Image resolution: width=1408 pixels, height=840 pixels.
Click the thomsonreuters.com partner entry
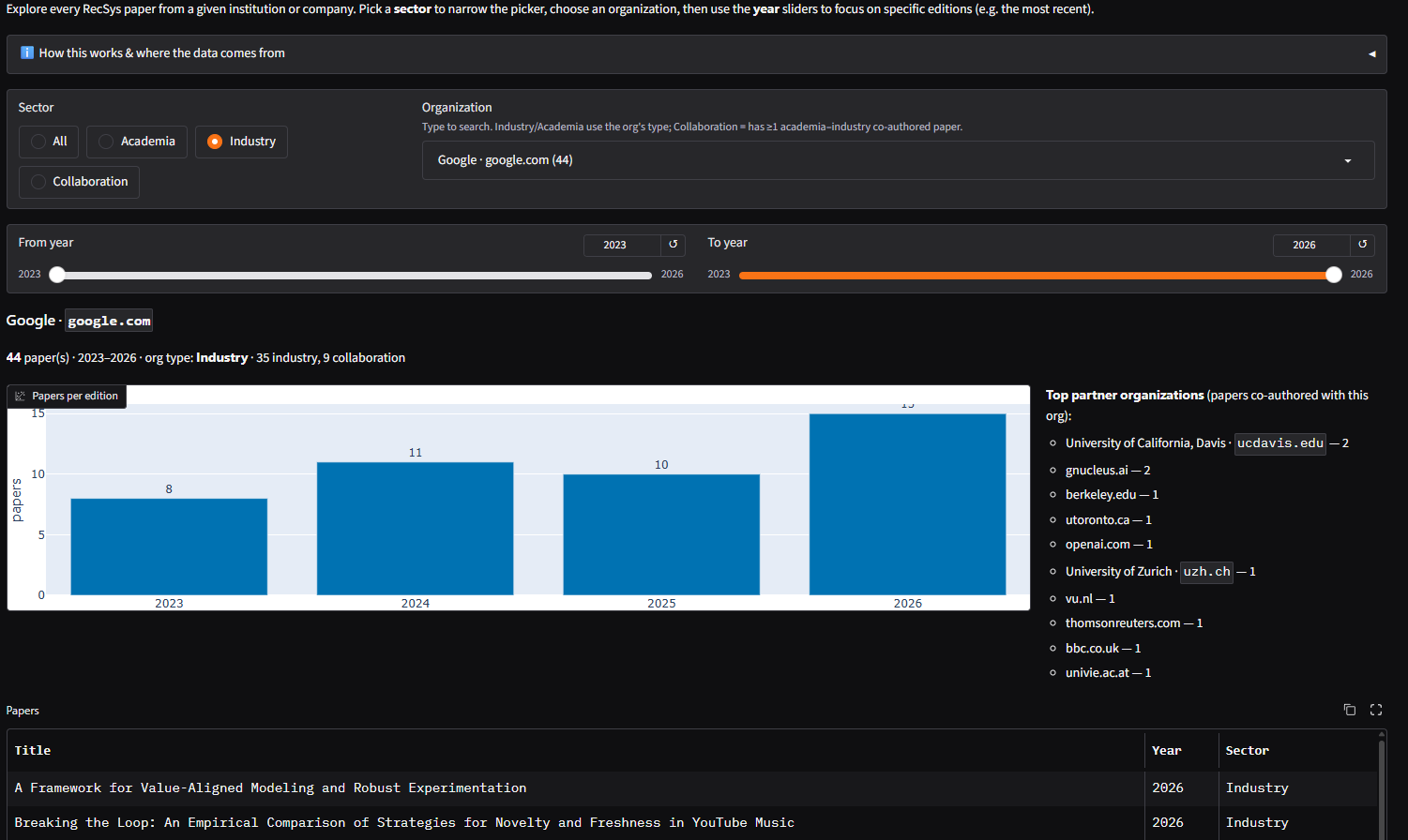coord(1134,623)
